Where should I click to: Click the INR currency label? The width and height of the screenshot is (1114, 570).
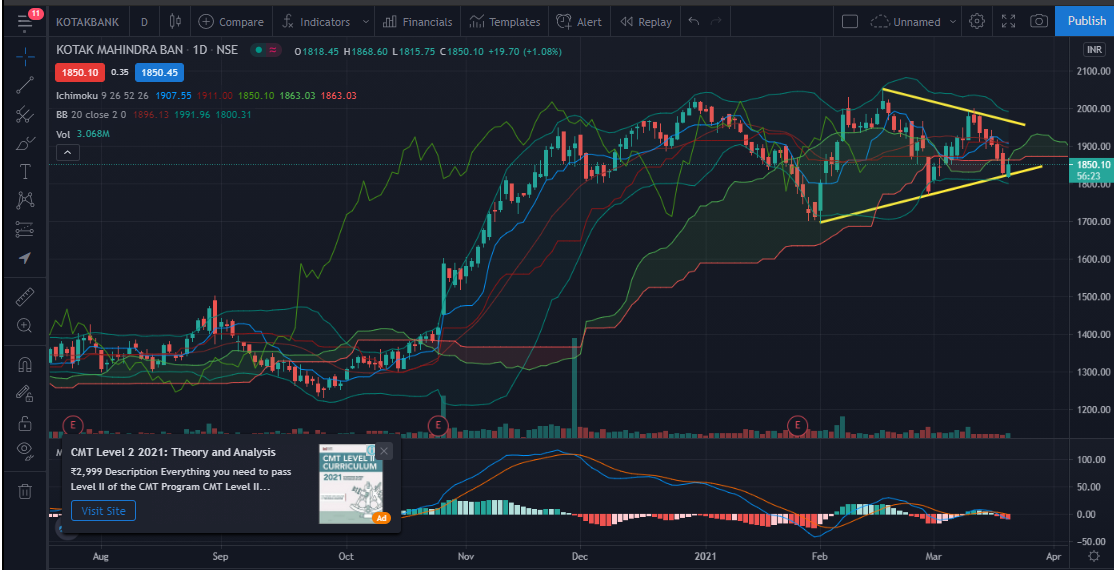coord(1093,49)
